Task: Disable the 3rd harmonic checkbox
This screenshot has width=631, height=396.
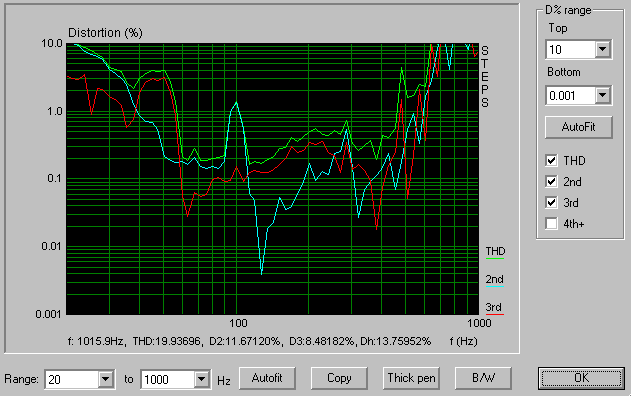Action: [x=552, y=202]
